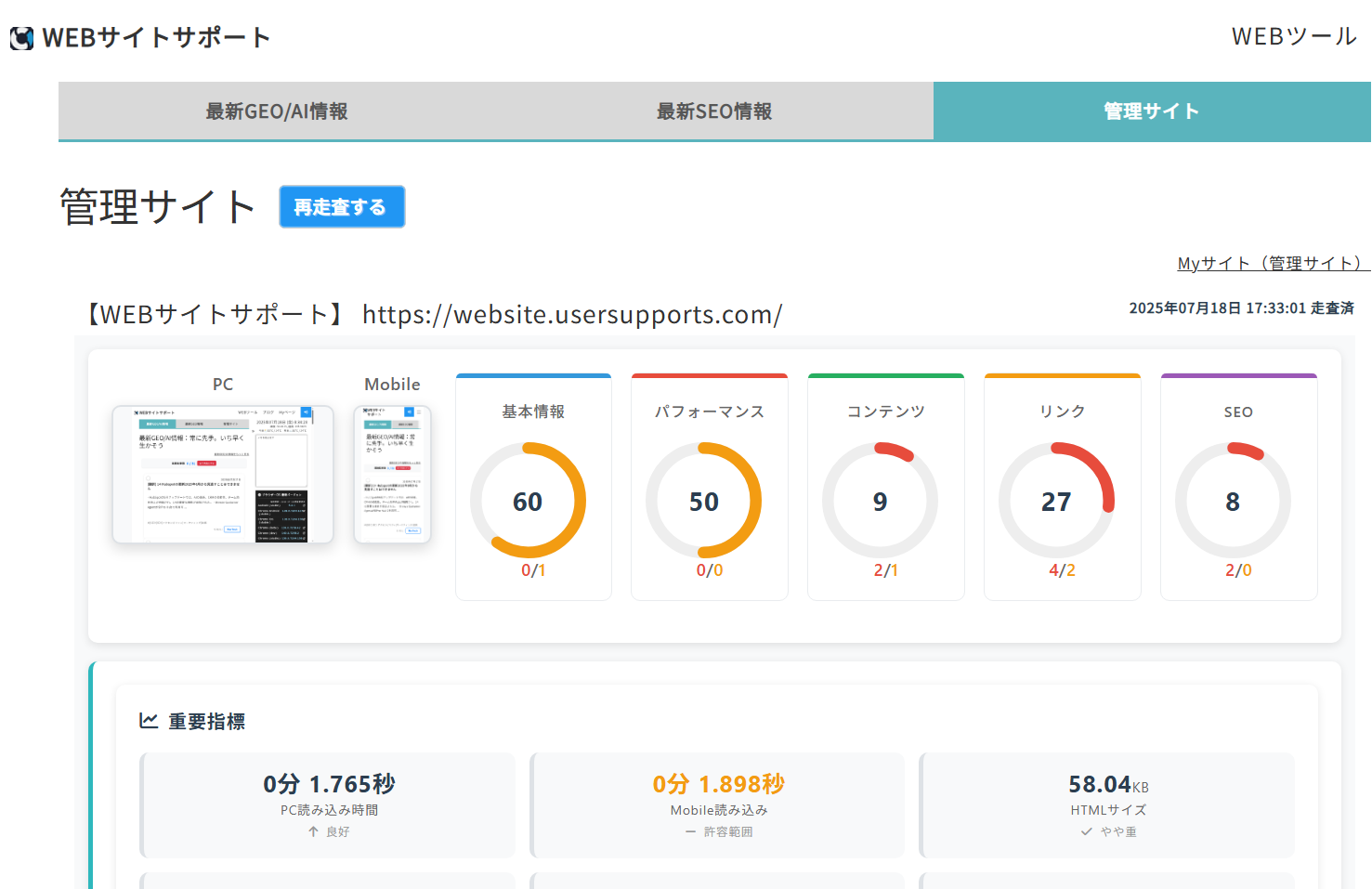The width and height of the screenshot is (1372, 889).
Task: Click the WEBツール header link
Action: (x=1293, y=37)
